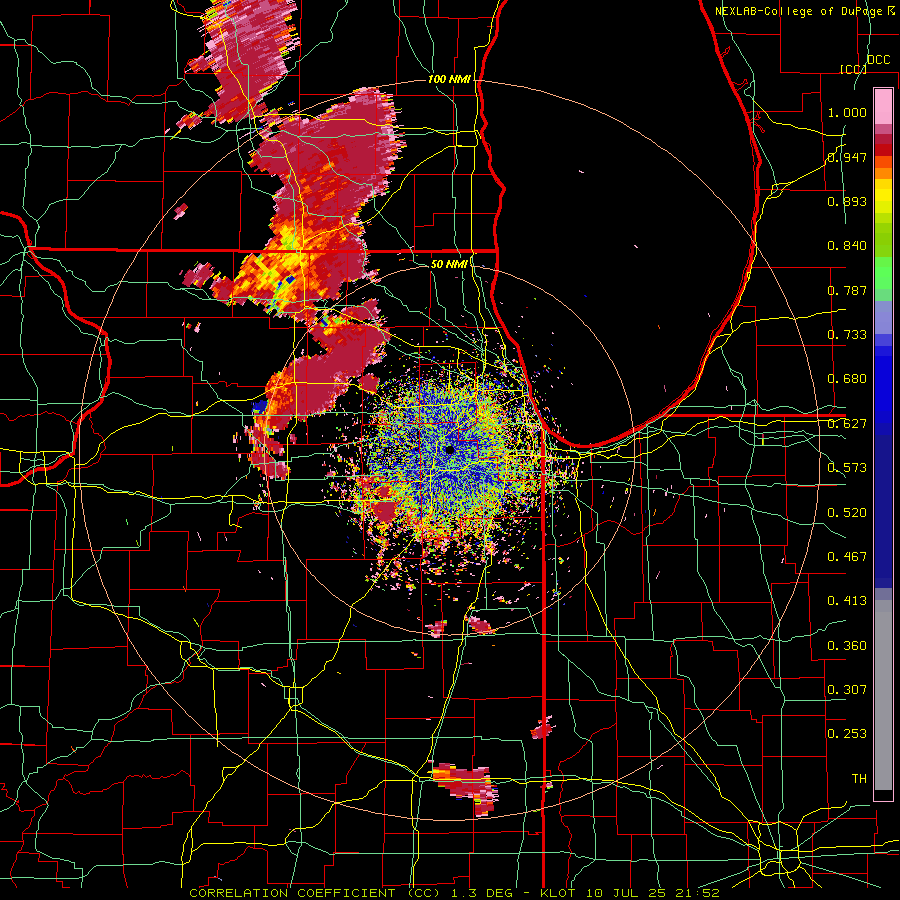
Task: Click the 0.733 scale value
Action: [x=847, y=335]
